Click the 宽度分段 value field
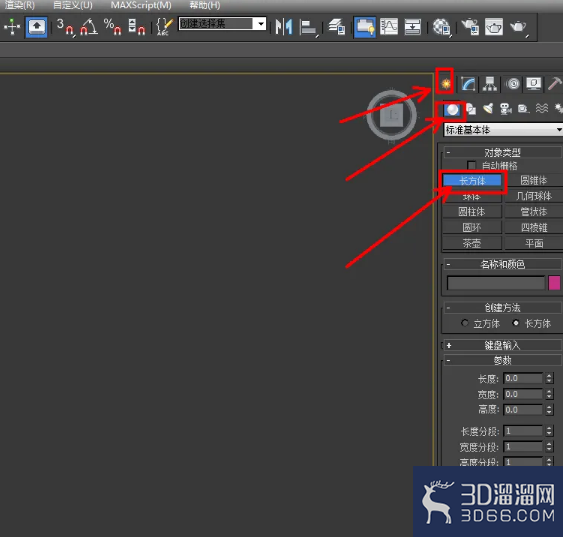The image size is (563, 537). (523, 447)
